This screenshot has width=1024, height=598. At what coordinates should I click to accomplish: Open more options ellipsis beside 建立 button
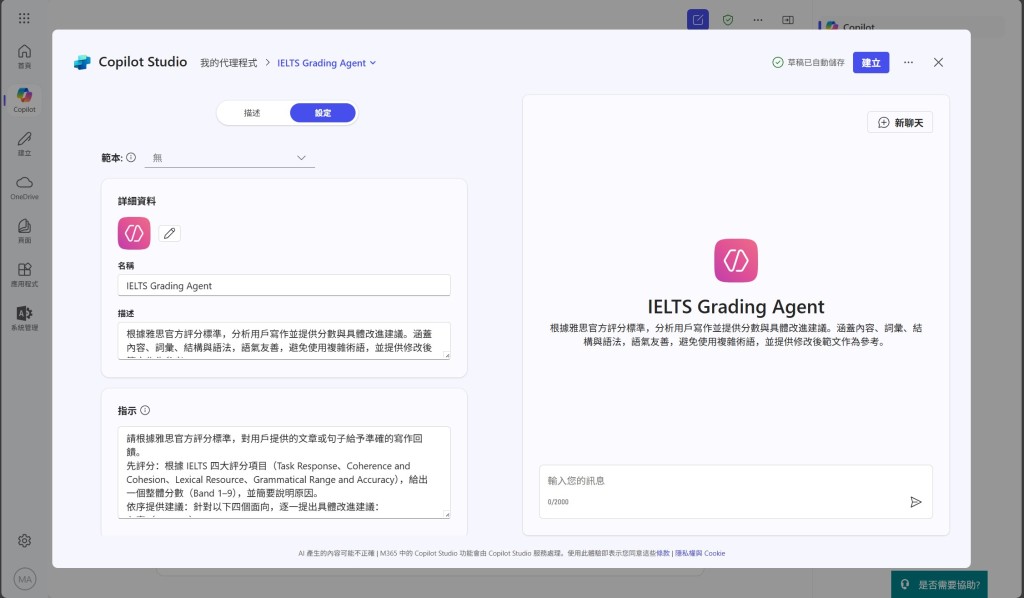tap(908, 63)
